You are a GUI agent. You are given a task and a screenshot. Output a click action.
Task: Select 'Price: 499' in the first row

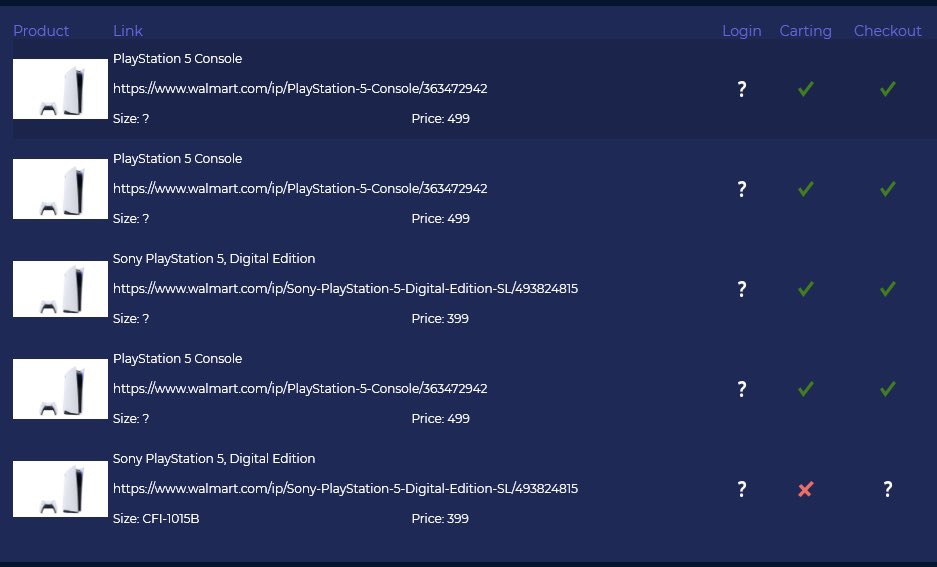tap(440, 118)
